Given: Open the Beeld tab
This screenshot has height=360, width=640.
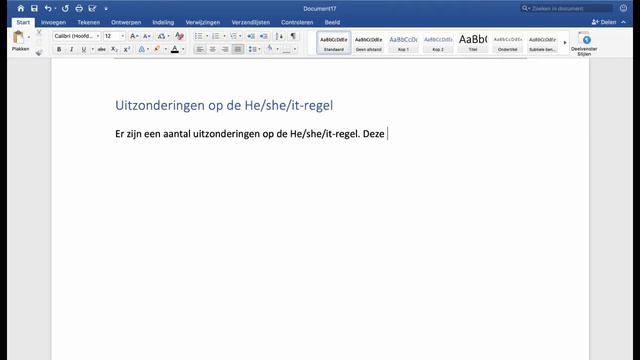Looking at the screenshot, I should [x=332, y=22].
